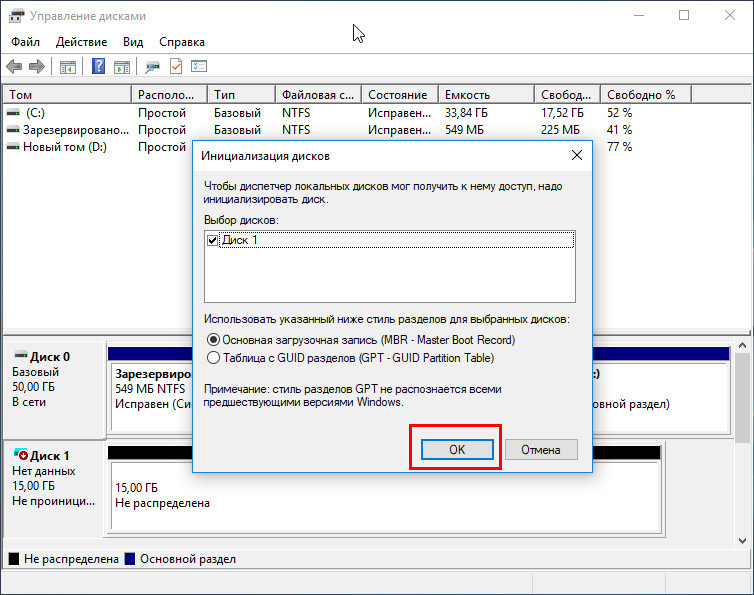
Task: Open the Действие menu
Action: point(81,42)
